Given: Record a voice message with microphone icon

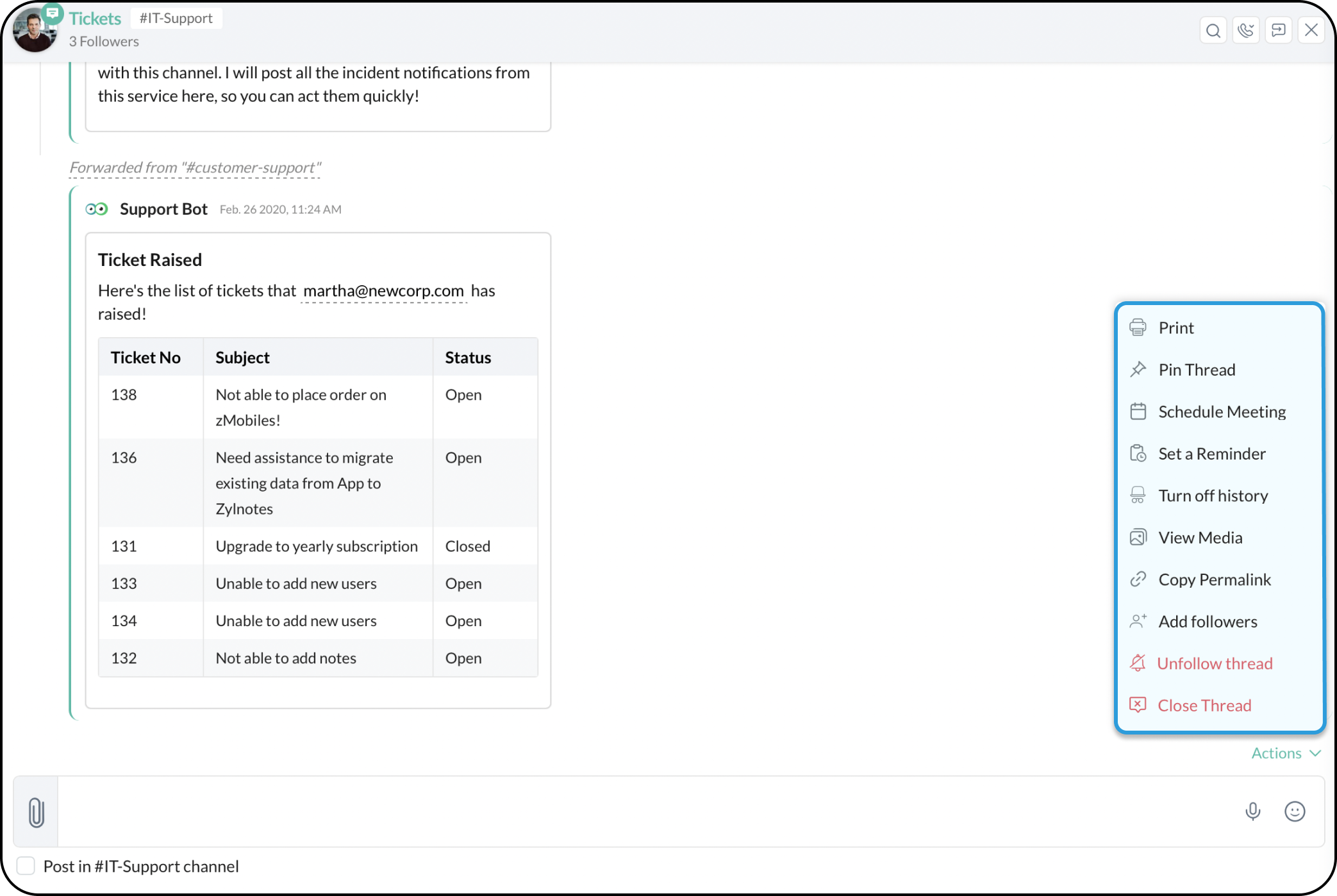Looking at the screenshot, I should click(1252, 811).
